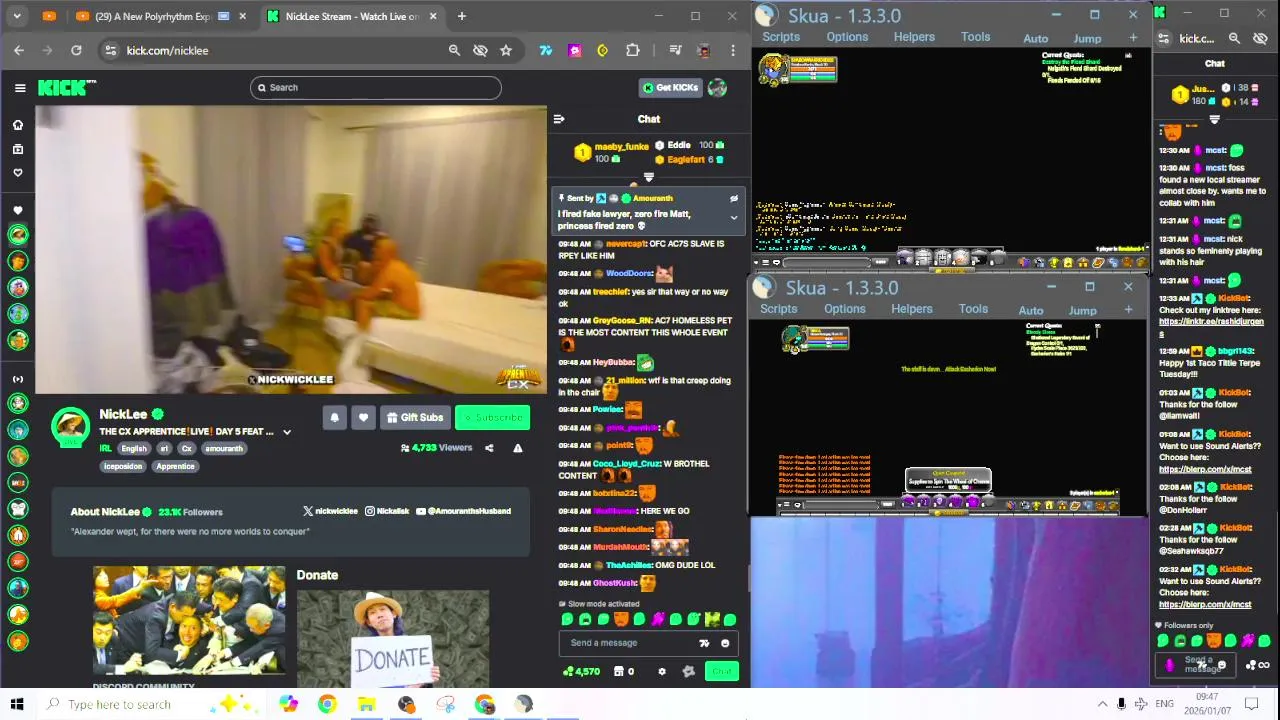Viewport: 1280px width, 720px height.
Task: Open Options menu in top Skua window
Action: point(847,37)
